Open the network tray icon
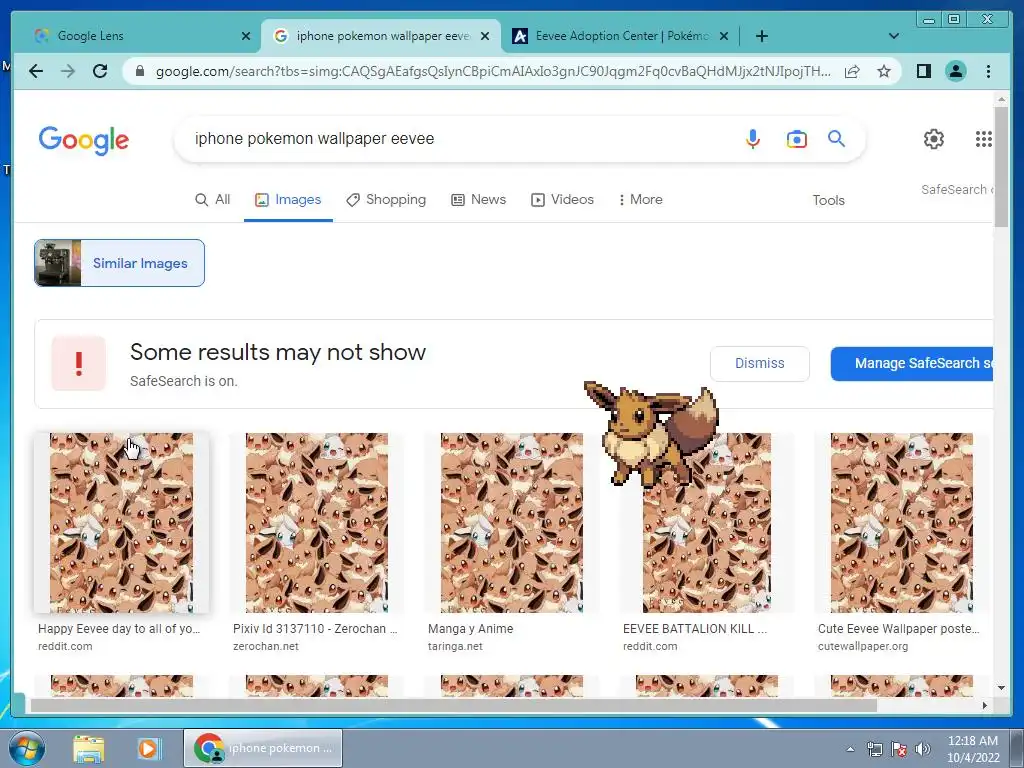The image size is (1024, 768). point(874,749)
